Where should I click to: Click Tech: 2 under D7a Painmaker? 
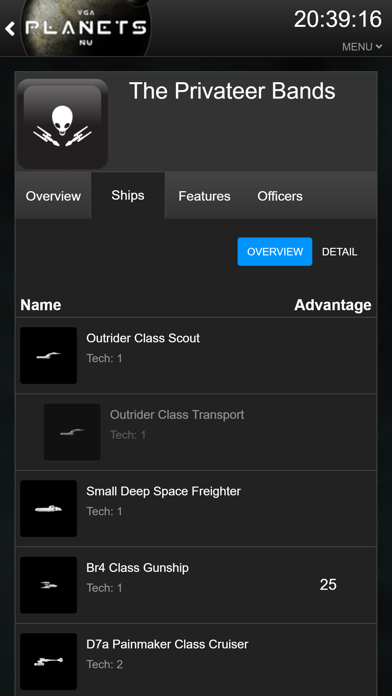tap(104, 664)
